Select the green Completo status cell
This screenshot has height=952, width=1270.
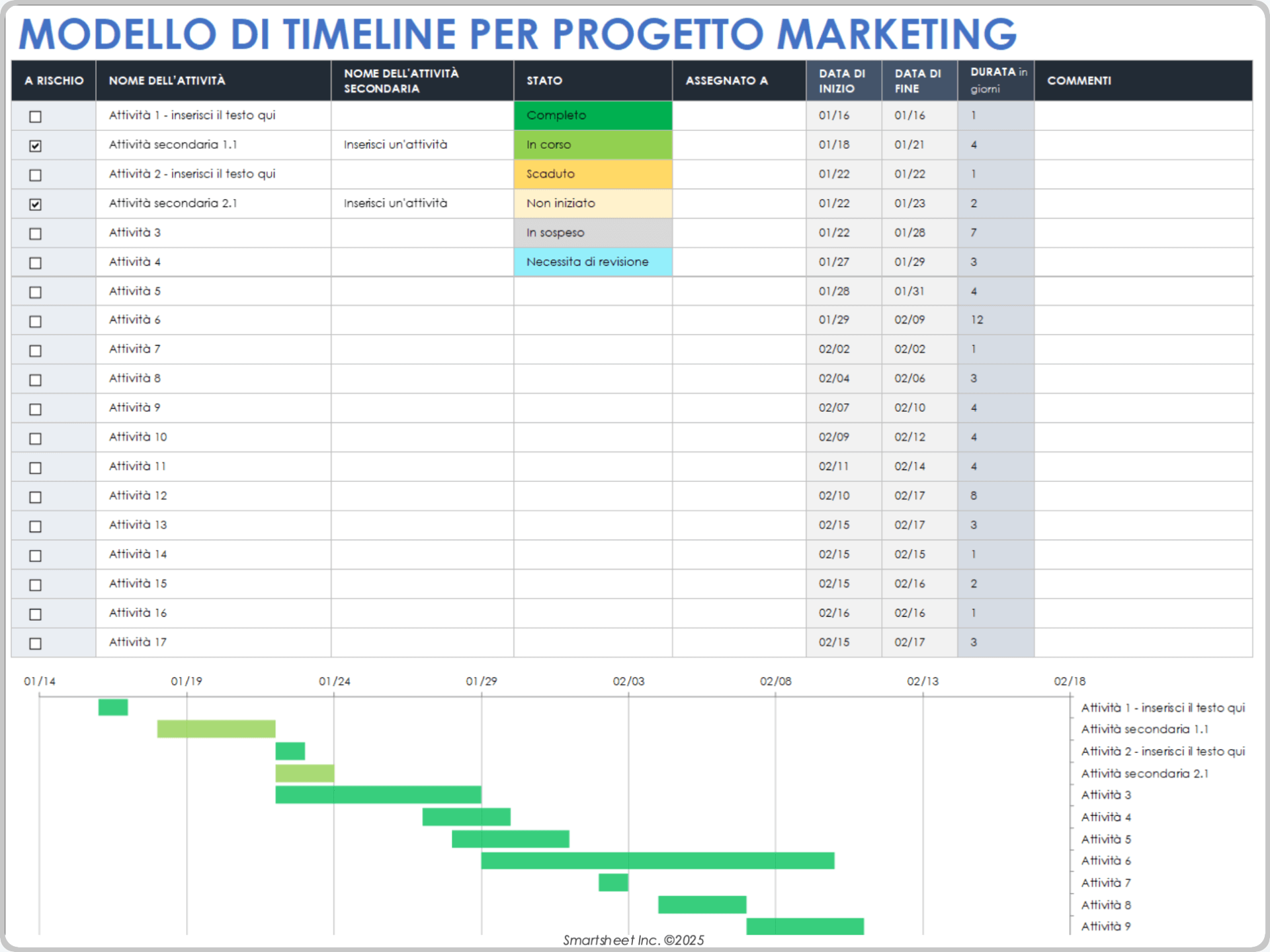click(x=593, y=115)
